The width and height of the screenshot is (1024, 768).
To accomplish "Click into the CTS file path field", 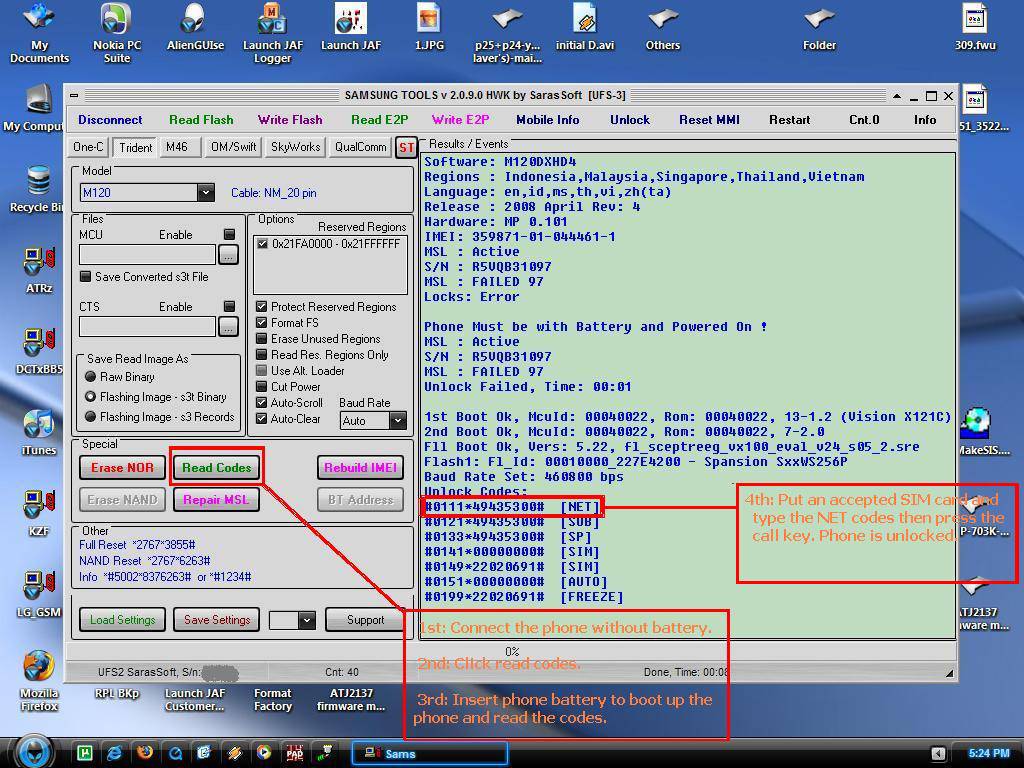I will click(x=147, y=327).
